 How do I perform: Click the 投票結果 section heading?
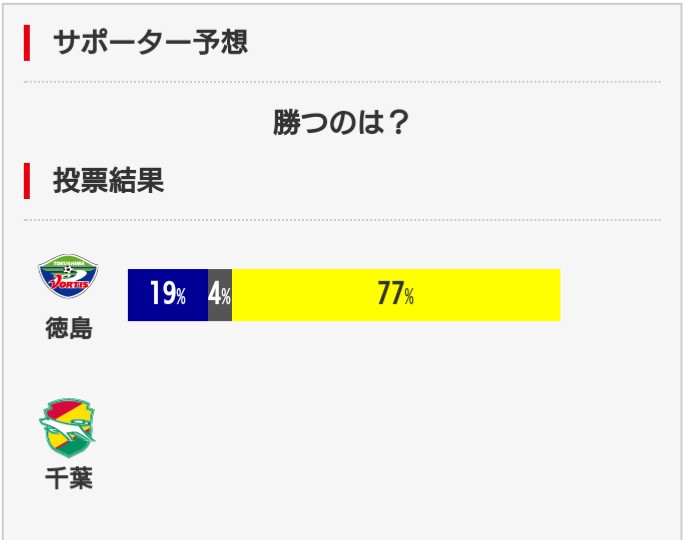[108, 181]
